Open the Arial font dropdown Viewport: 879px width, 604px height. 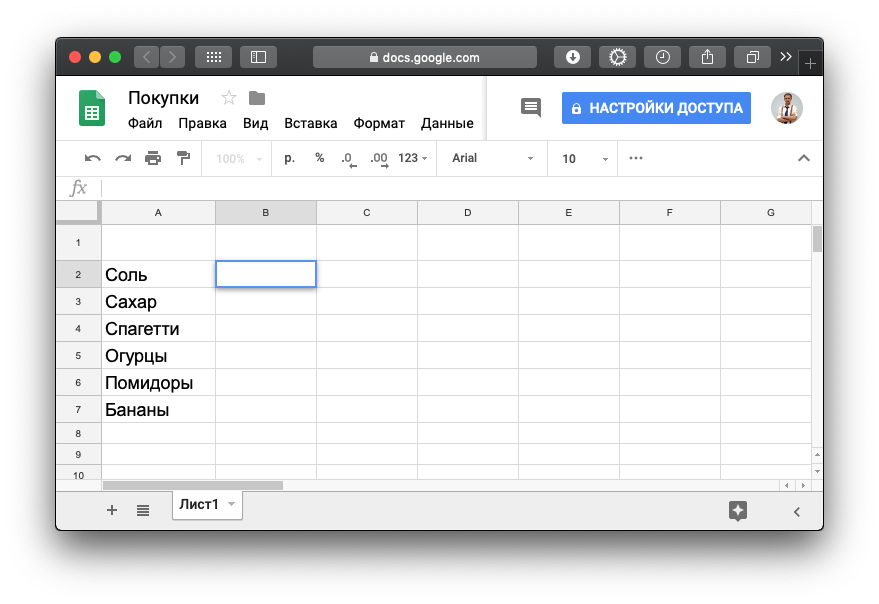point(490,158)
